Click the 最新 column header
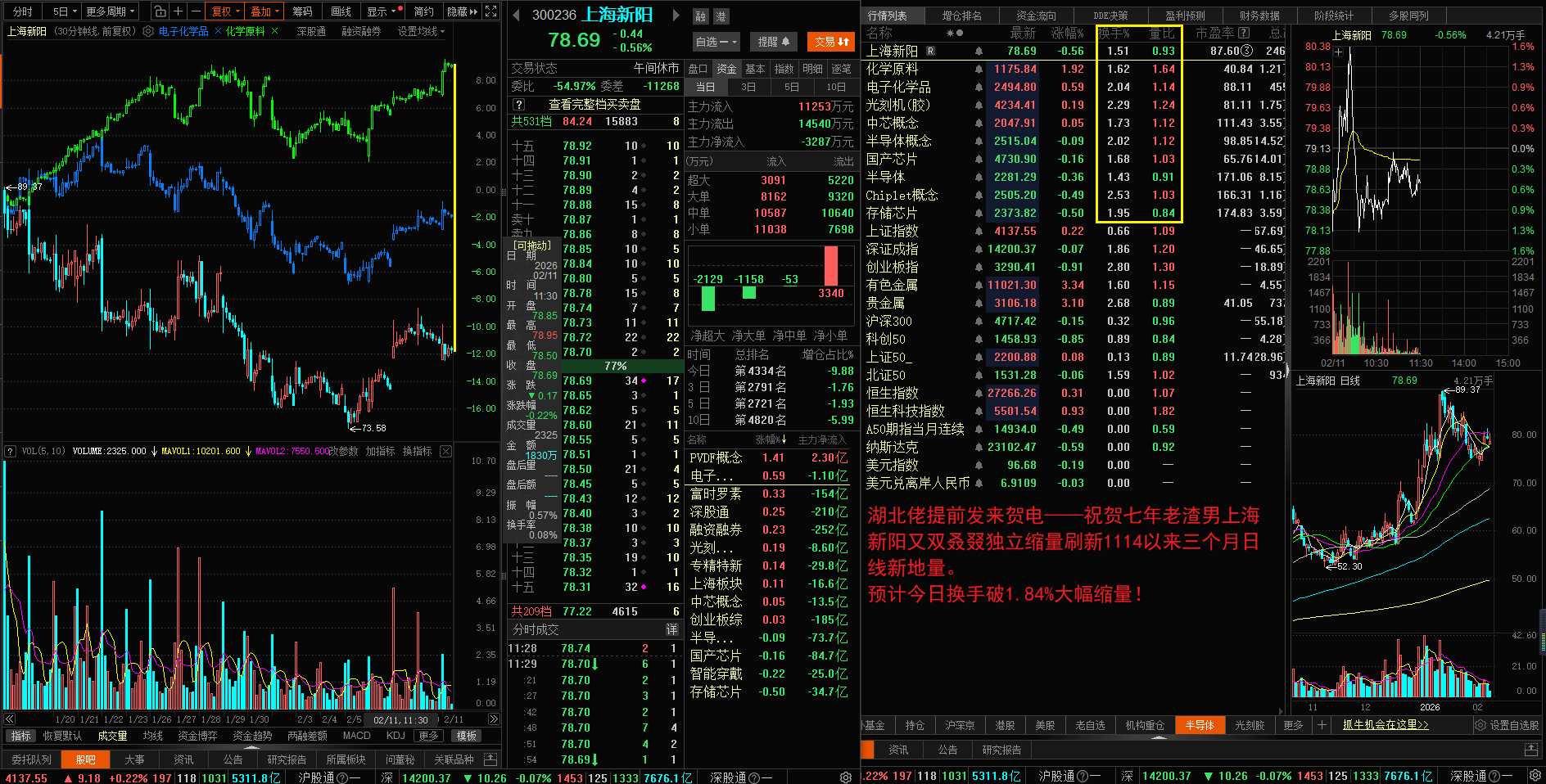Screen dimensions: 1546x784 pyautogui.click(x=1023, y=33)
